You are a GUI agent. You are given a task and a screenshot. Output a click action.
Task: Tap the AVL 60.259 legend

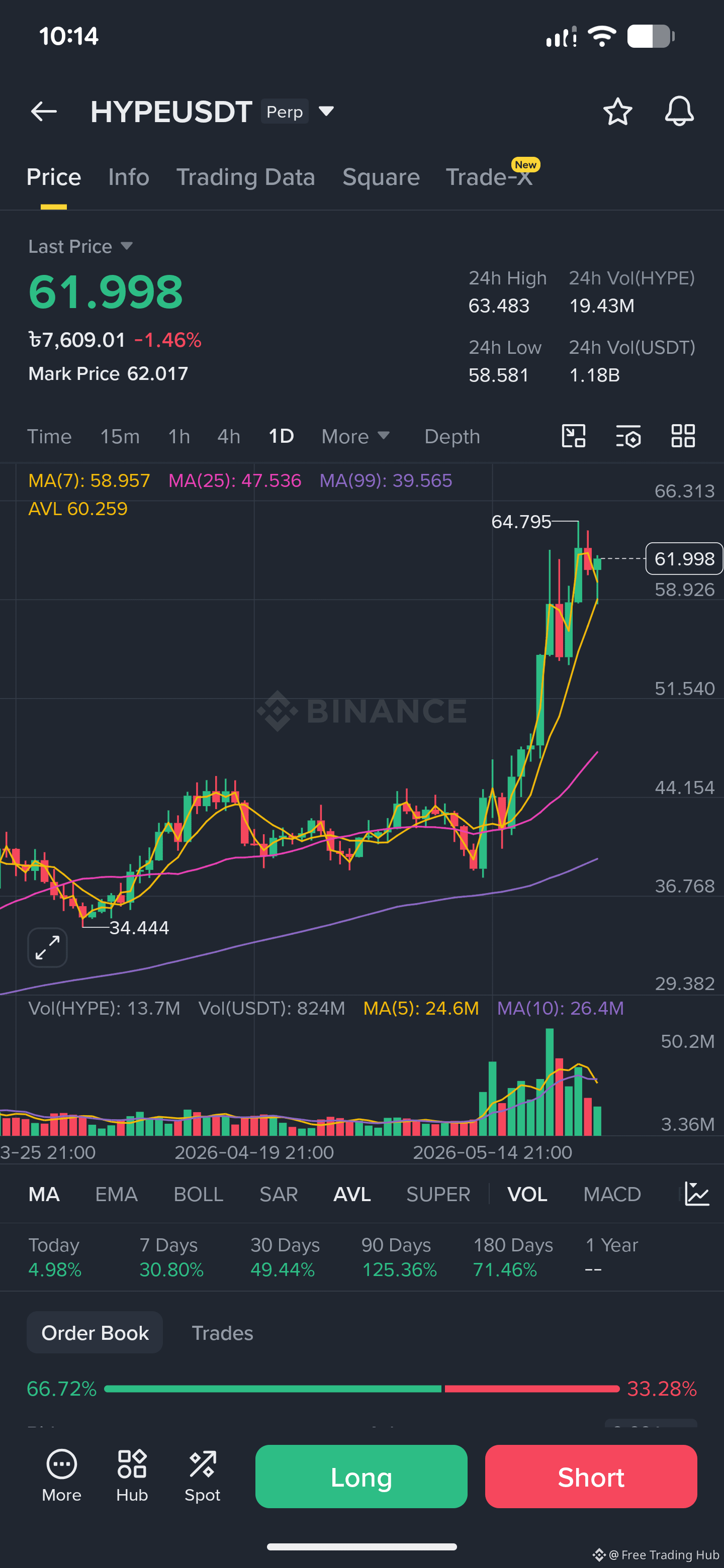(78, 509)
